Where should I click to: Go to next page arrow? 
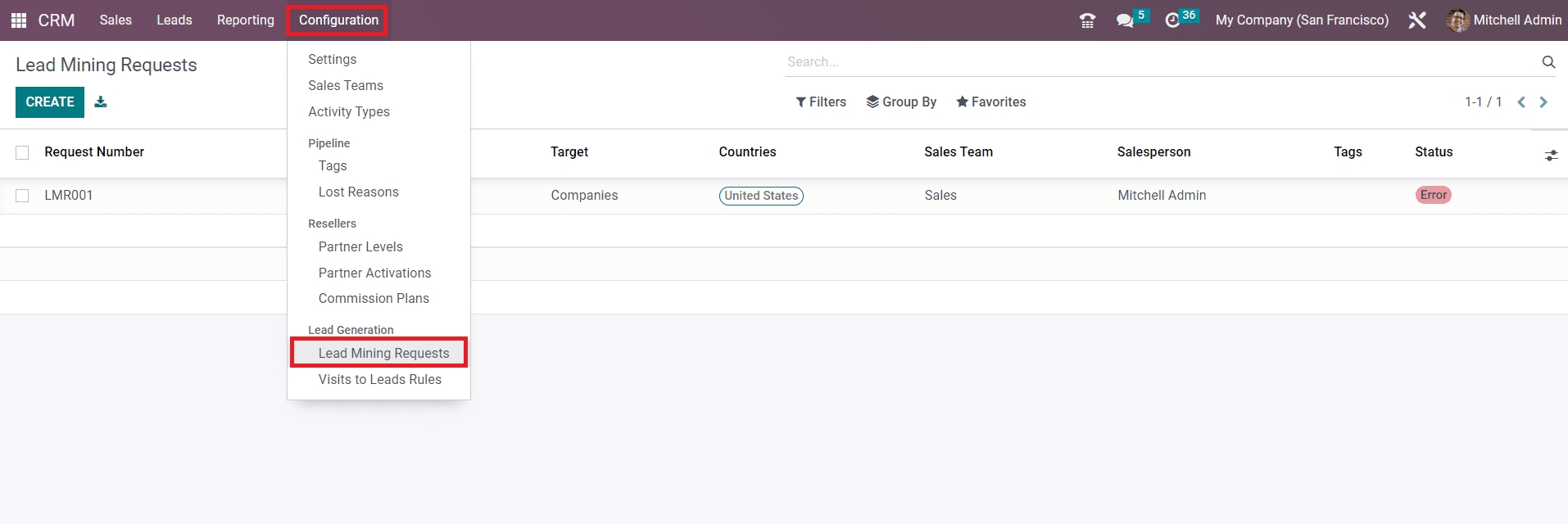tap(1543, 102)
